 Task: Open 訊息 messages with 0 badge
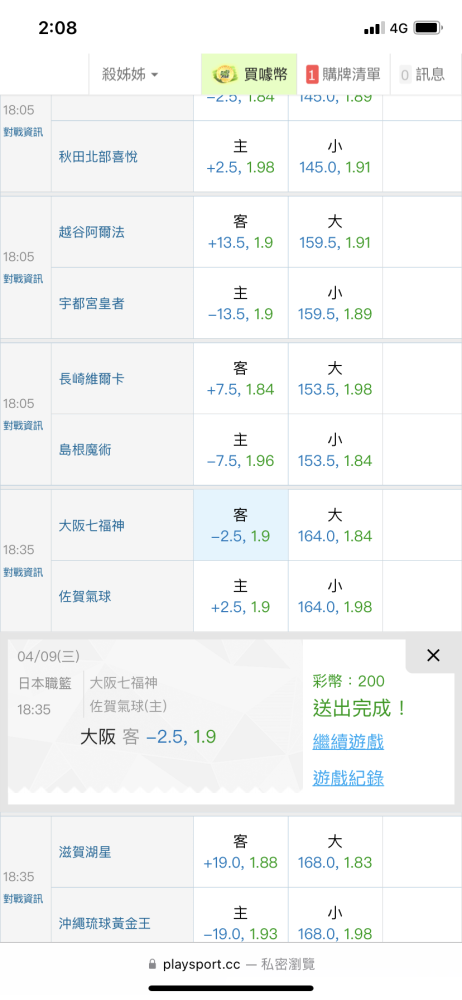[x=422, y=75]
